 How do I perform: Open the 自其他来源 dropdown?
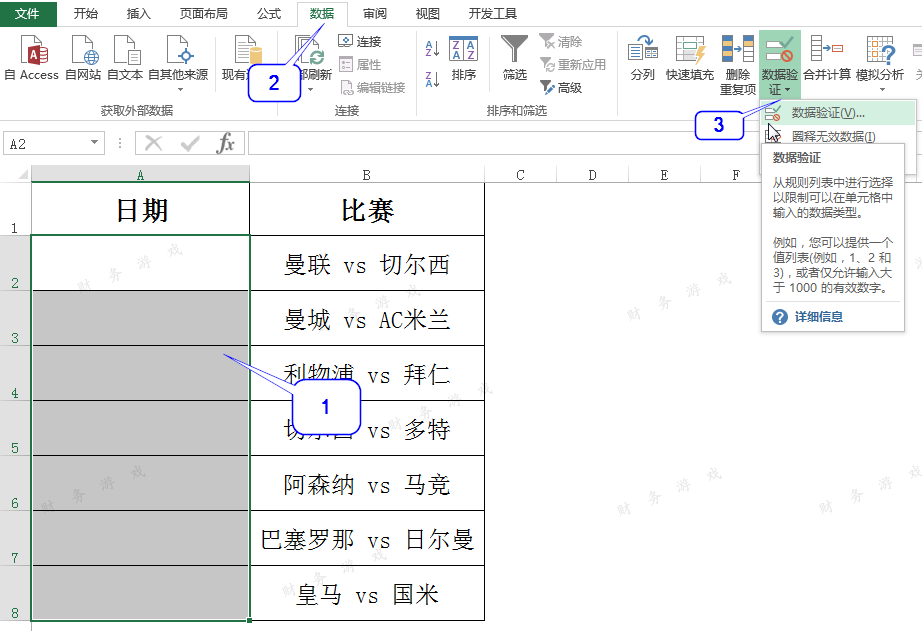click(178, 64)
